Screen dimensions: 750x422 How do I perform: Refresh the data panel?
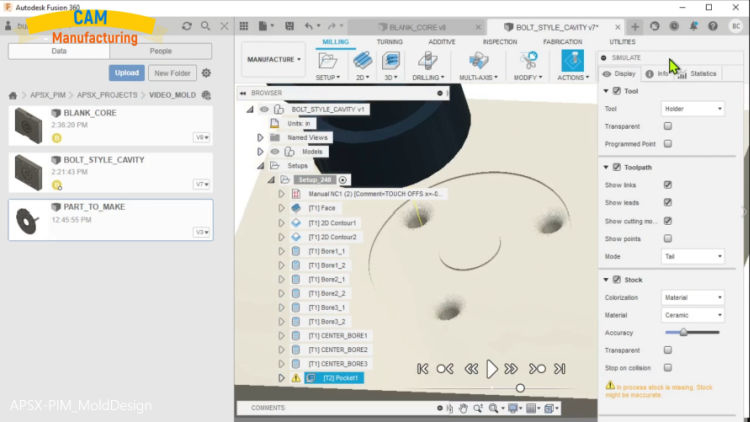tap(187, 26)
